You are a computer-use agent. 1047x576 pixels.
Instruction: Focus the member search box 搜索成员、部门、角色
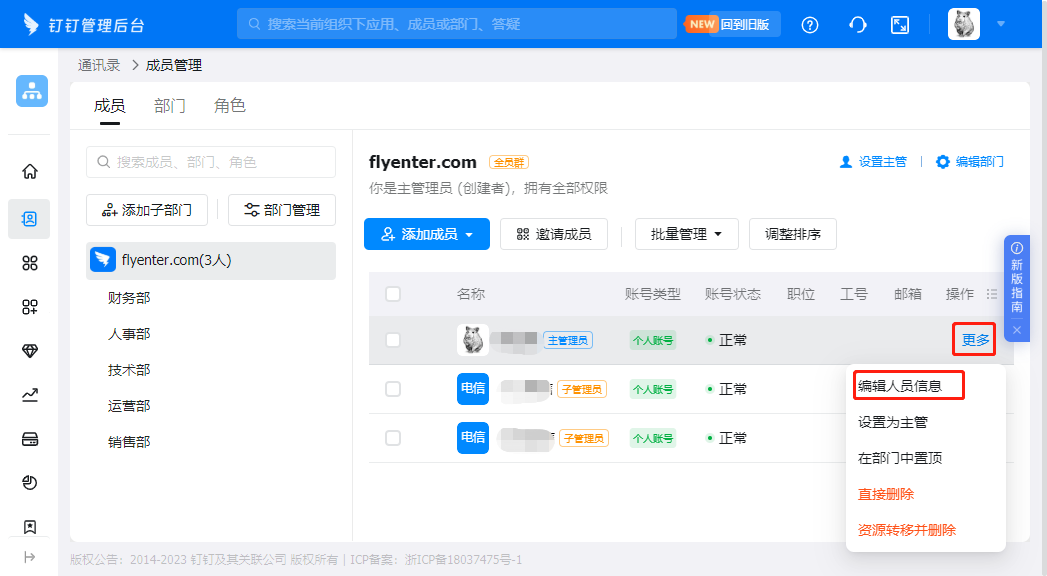(x=211, y=162)
